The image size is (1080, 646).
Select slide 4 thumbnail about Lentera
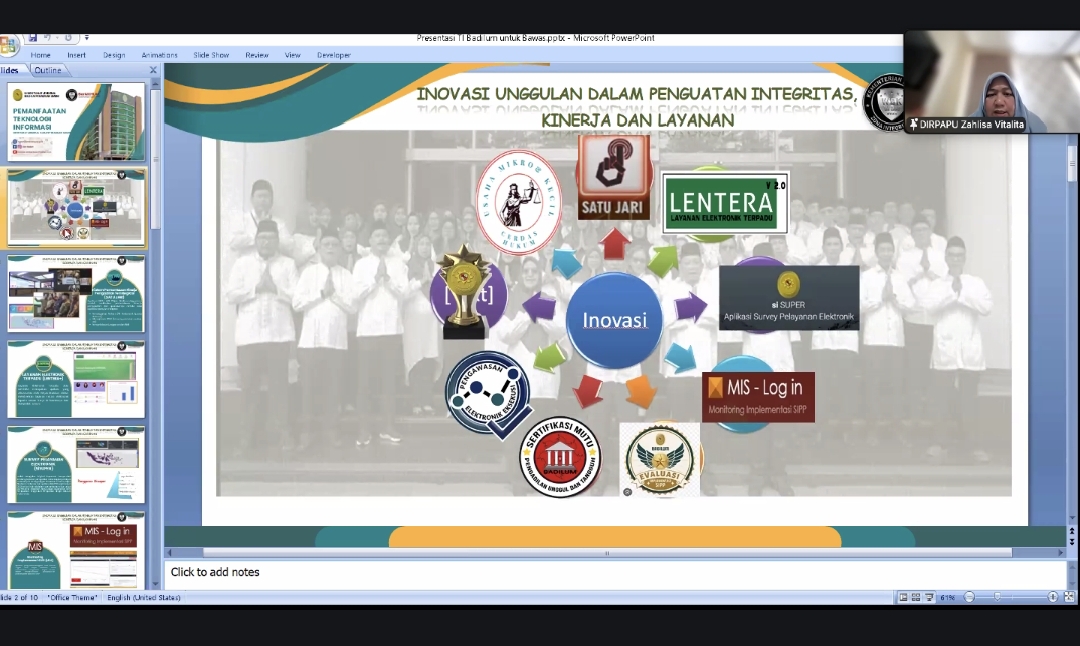[76, 379]
